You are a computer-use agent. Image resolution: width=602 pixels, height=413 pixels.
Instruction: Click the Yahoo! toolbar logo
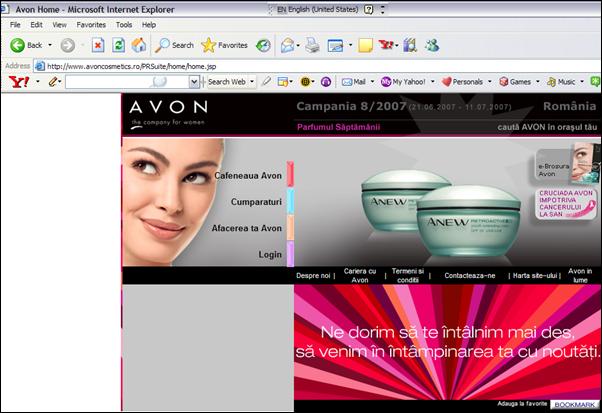pos(19,82)
